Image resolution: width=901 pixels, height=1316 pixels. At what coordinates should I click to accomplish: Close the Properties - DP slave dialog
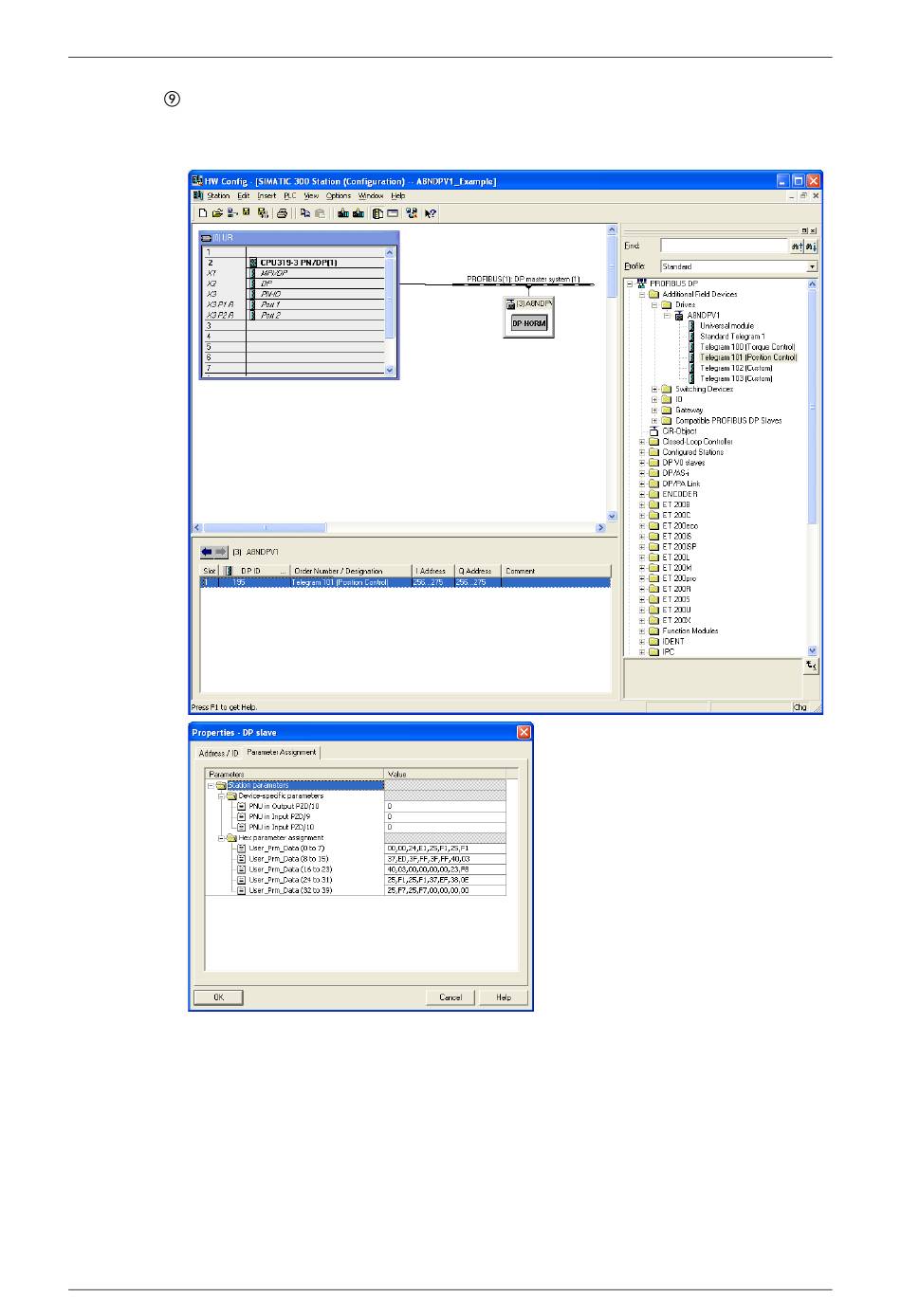[x=524, y=732]
